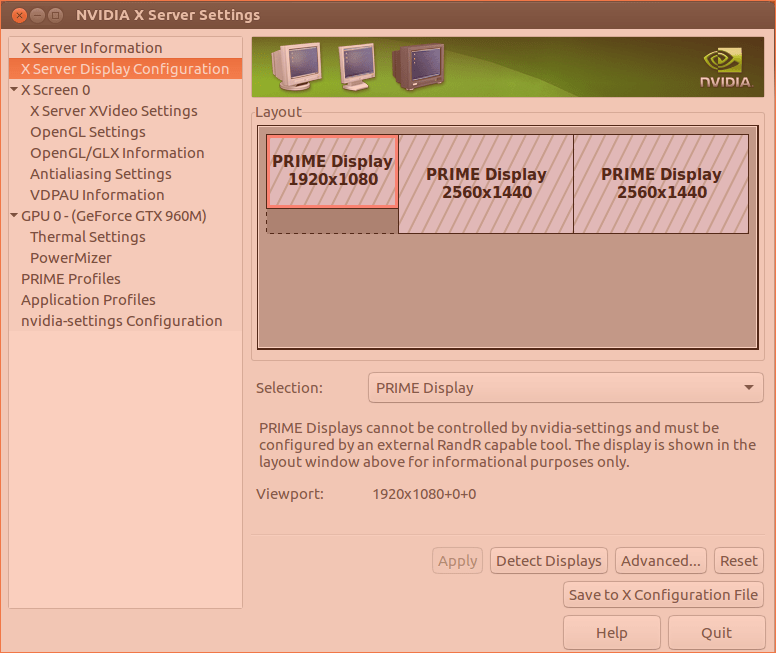Open nvidia-settings Configuration page
This screenshot has height=653, width=776.
coord(121,321)
